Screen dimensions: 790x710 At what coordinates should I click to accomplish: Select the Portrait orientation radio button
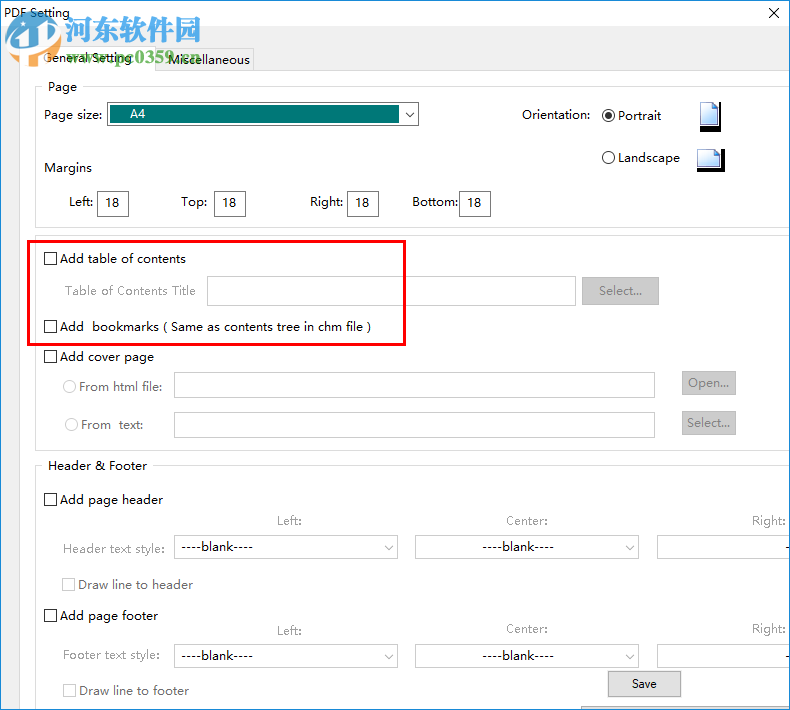pos(608,116)
